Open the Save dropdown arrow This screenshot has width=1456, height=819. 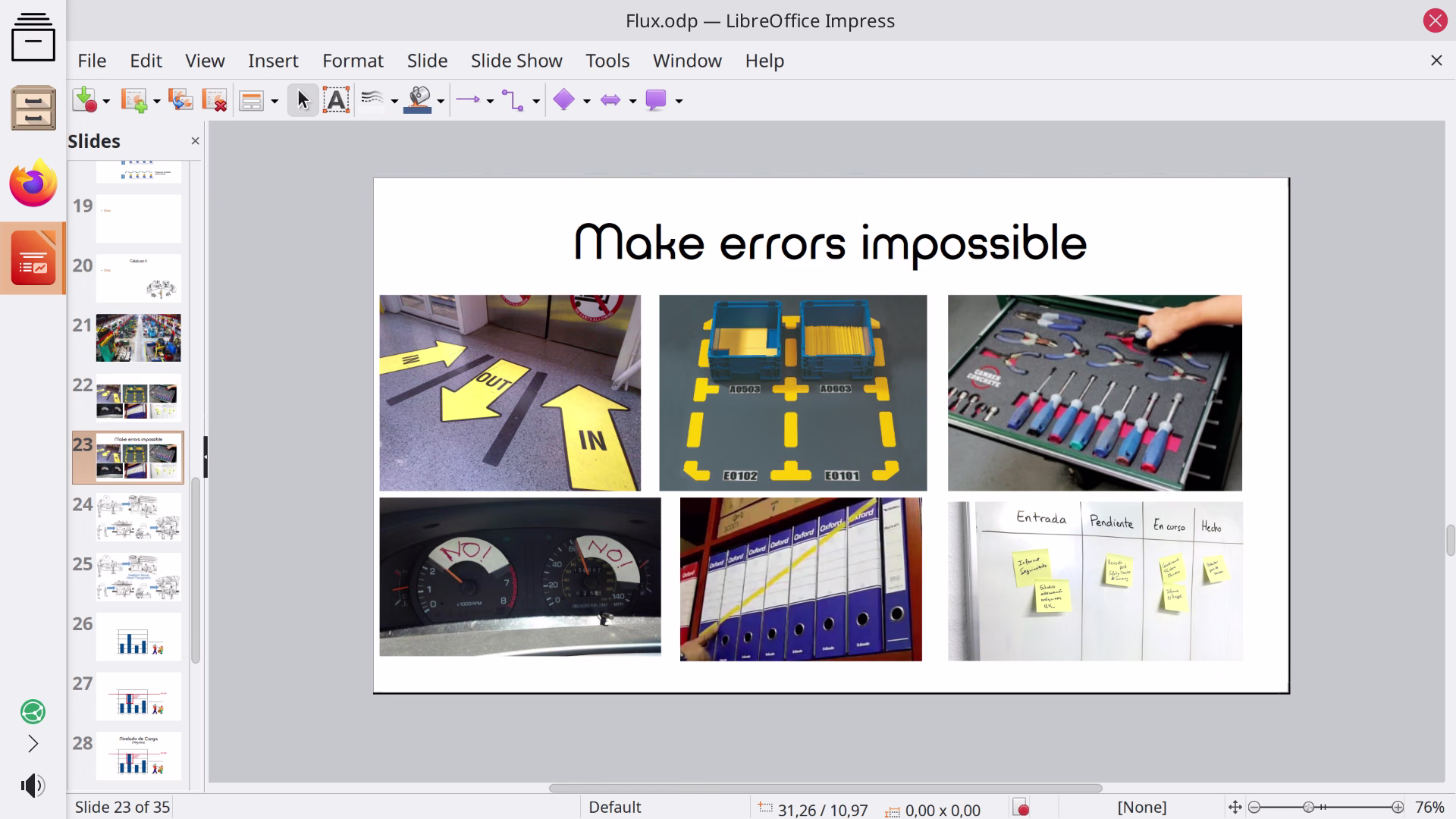[x=106, y=101]
